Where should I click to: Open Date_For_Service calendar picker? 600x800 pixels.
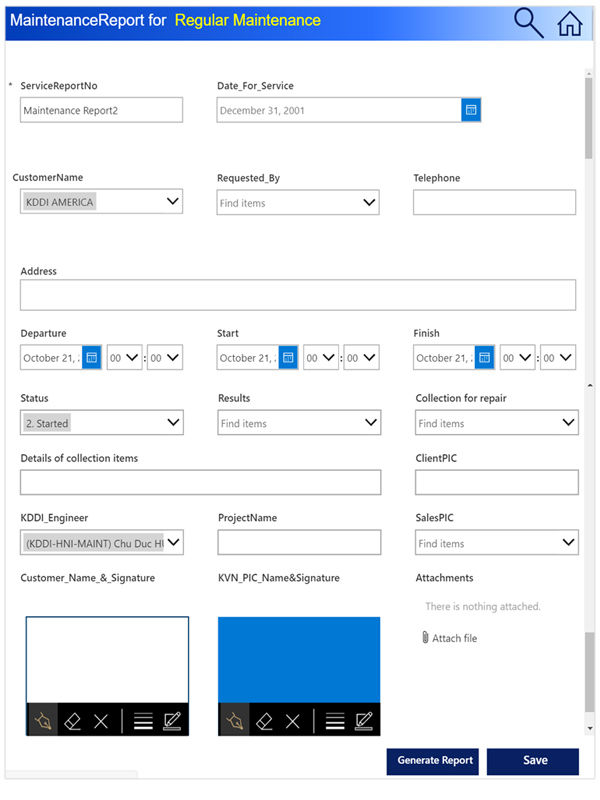tap(471, 110)
